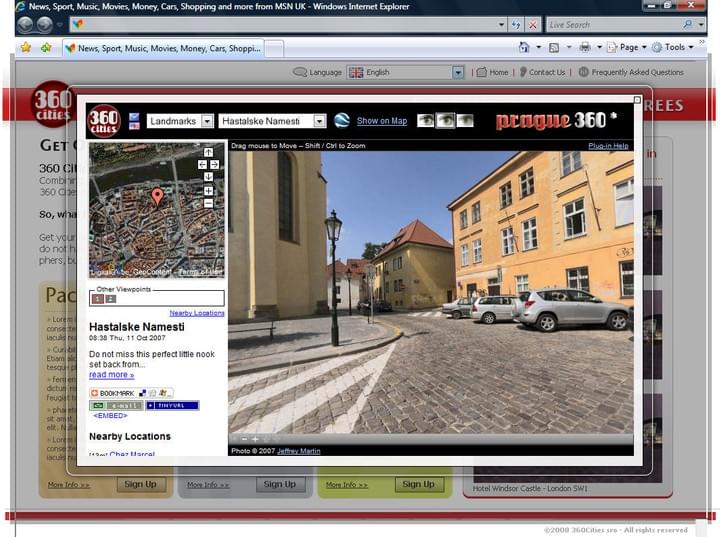Click the TINYURL button
The width and height of the screenshot is (720, 537).
tap(172, 406)
